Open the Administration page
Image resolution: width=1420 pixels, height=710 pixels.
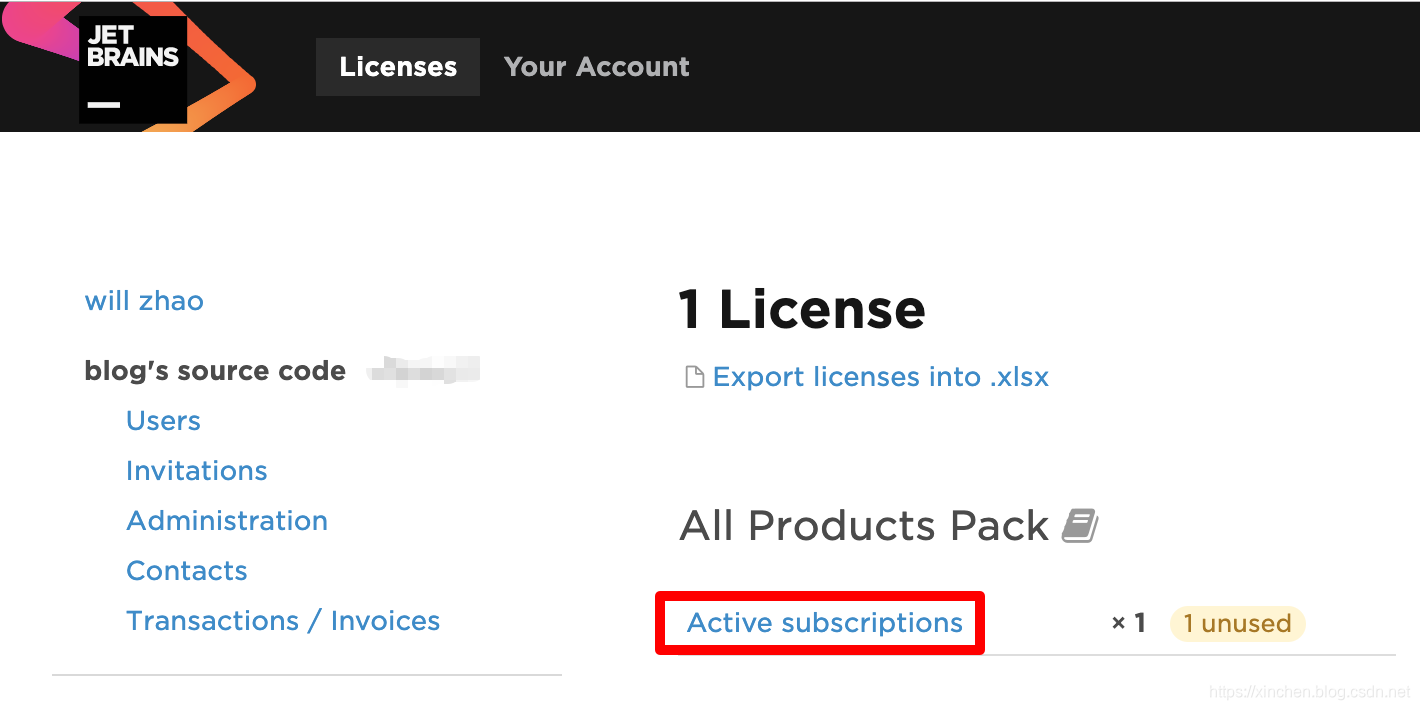226,520
